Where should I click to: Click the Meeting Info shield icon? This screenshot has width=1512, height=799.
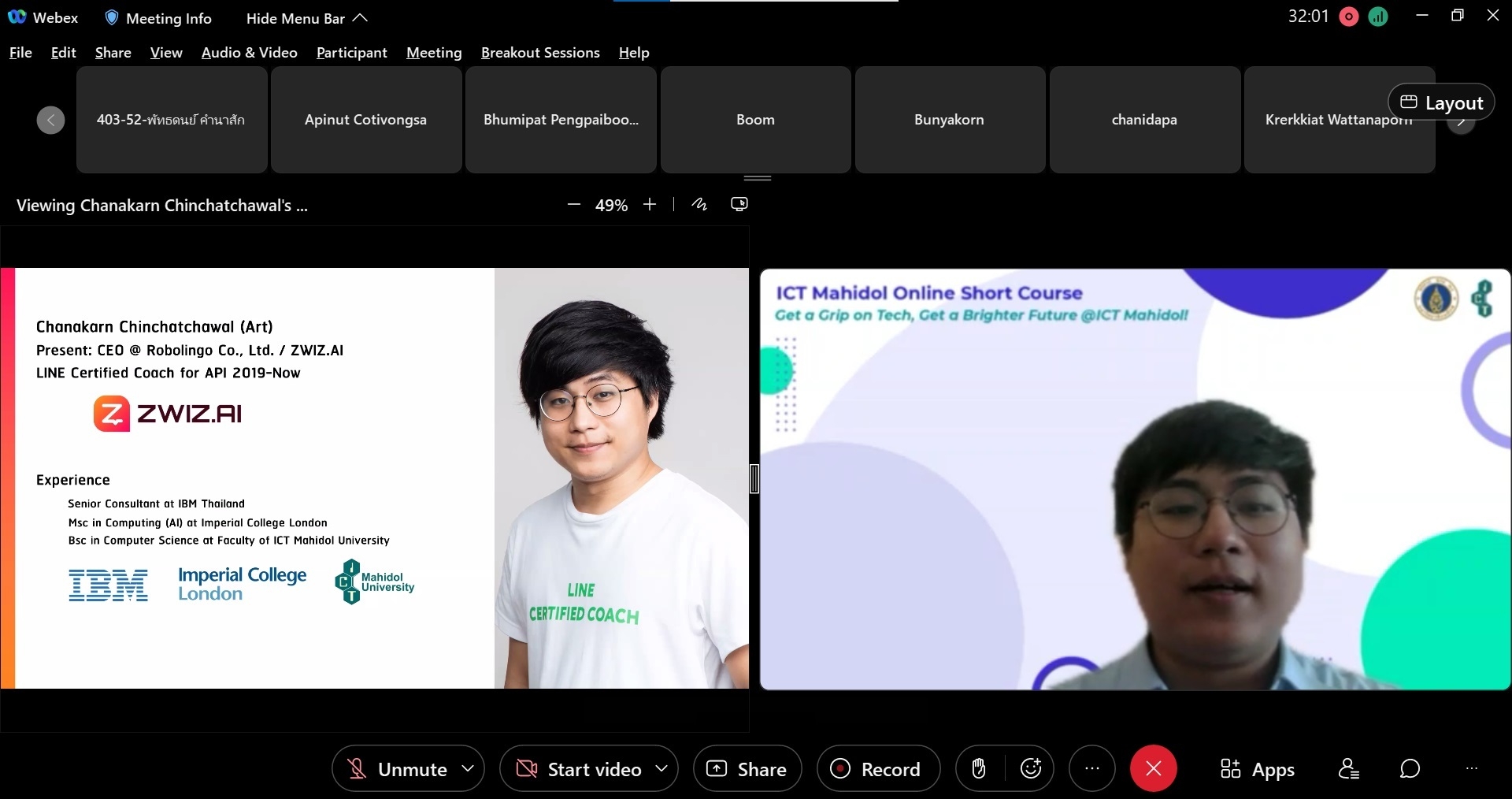(x=112, y=18)
